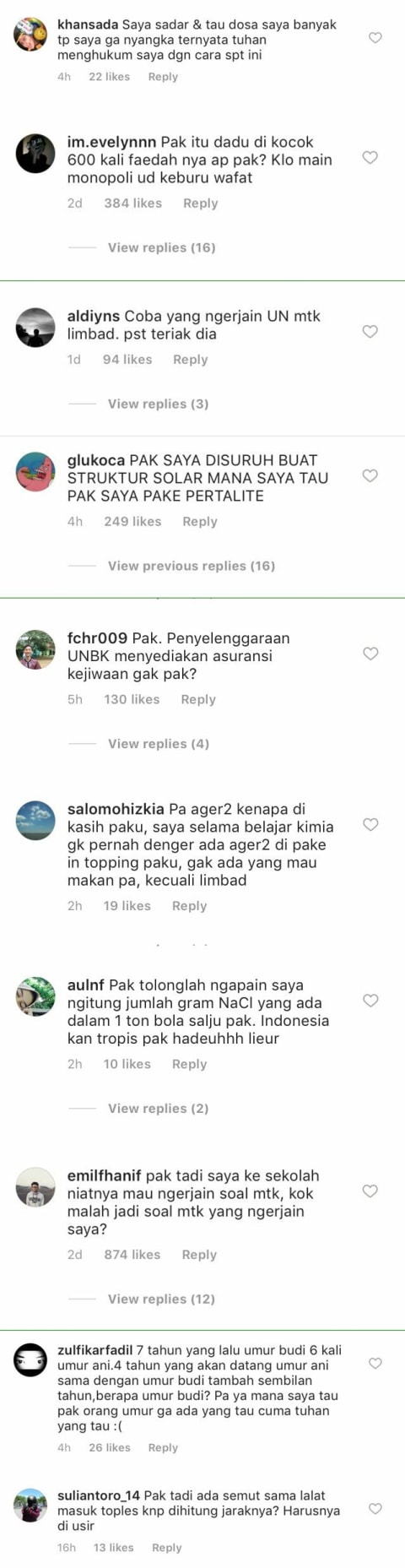Like aldiyns' comment about UN mtk
Screen dimensions: 405x1568
point(370,331)
